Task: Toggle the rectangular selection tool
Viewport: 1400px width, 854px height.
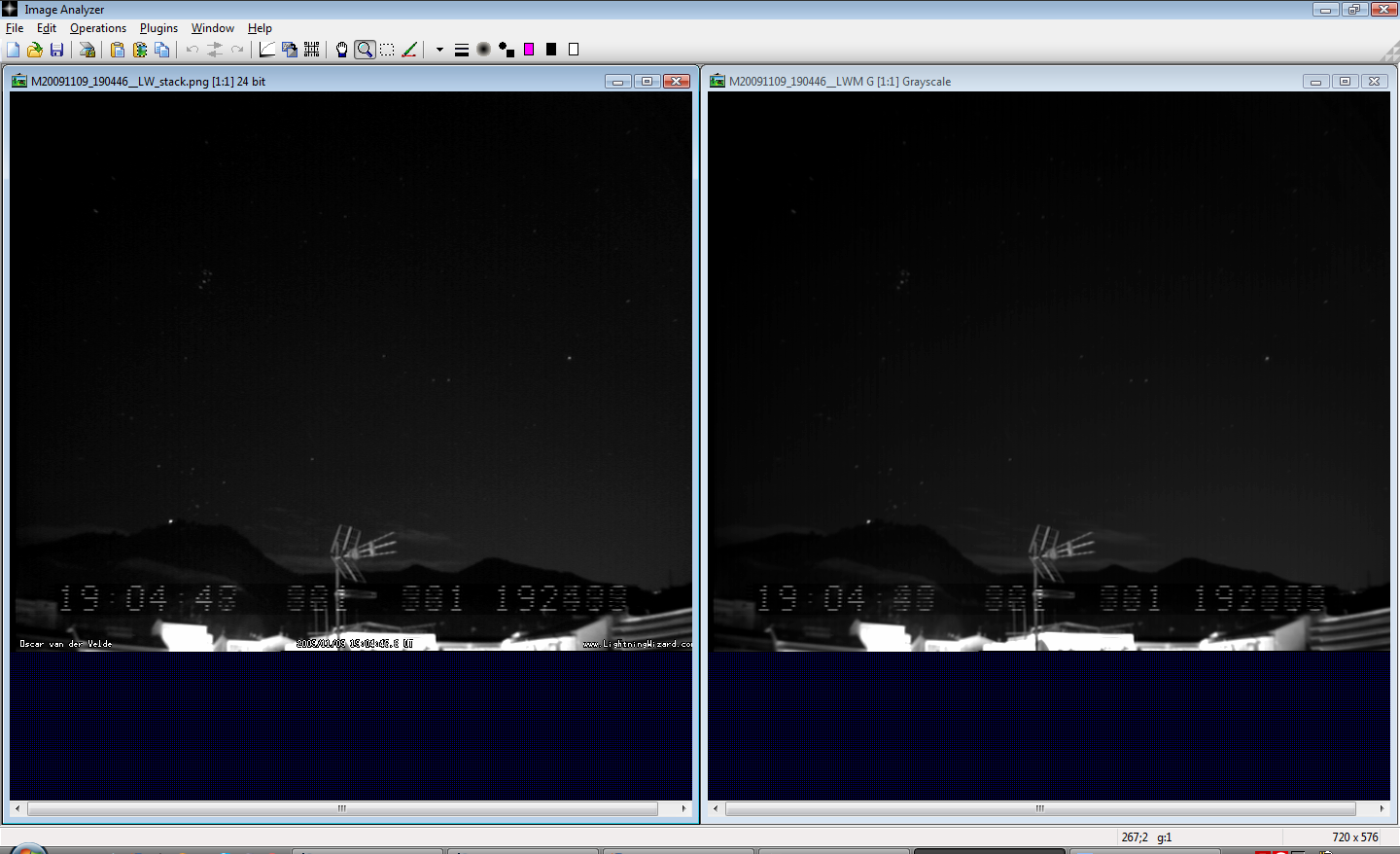Action: pyautogui.click(x=387, y=50)
